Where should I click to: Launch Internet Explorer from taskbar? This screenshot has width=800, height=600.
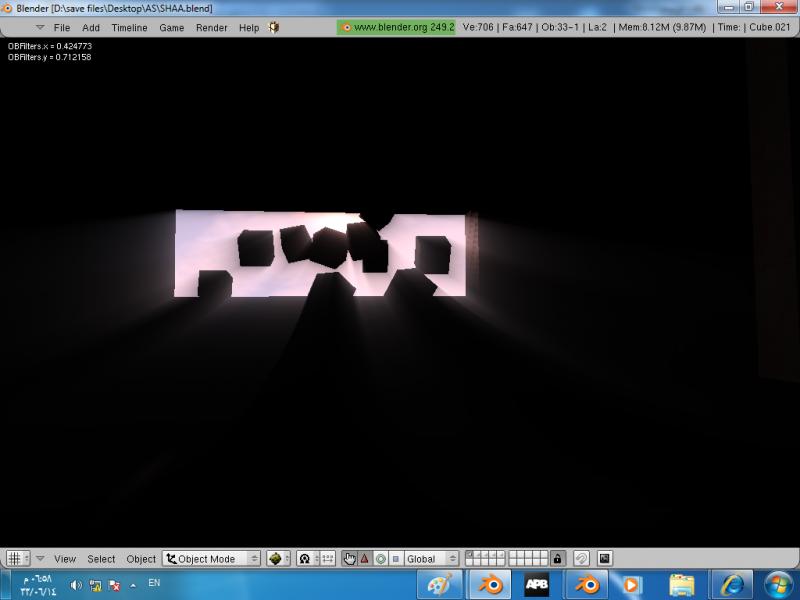pos(731,585)
